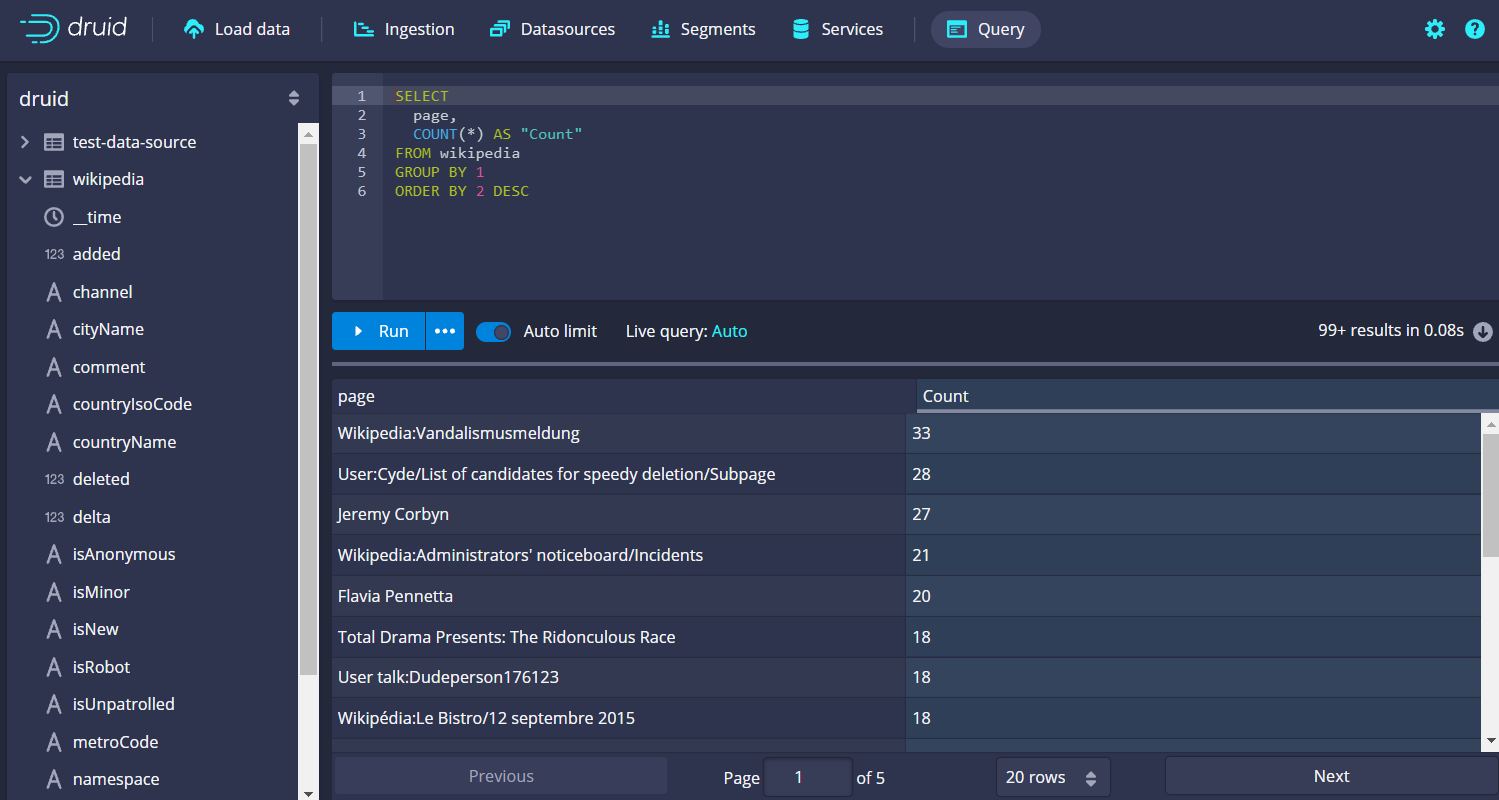Open the druid schema dropdown
Viewport: 1499px width, 800px height.
pyautogui.click(x=294, y=98)
